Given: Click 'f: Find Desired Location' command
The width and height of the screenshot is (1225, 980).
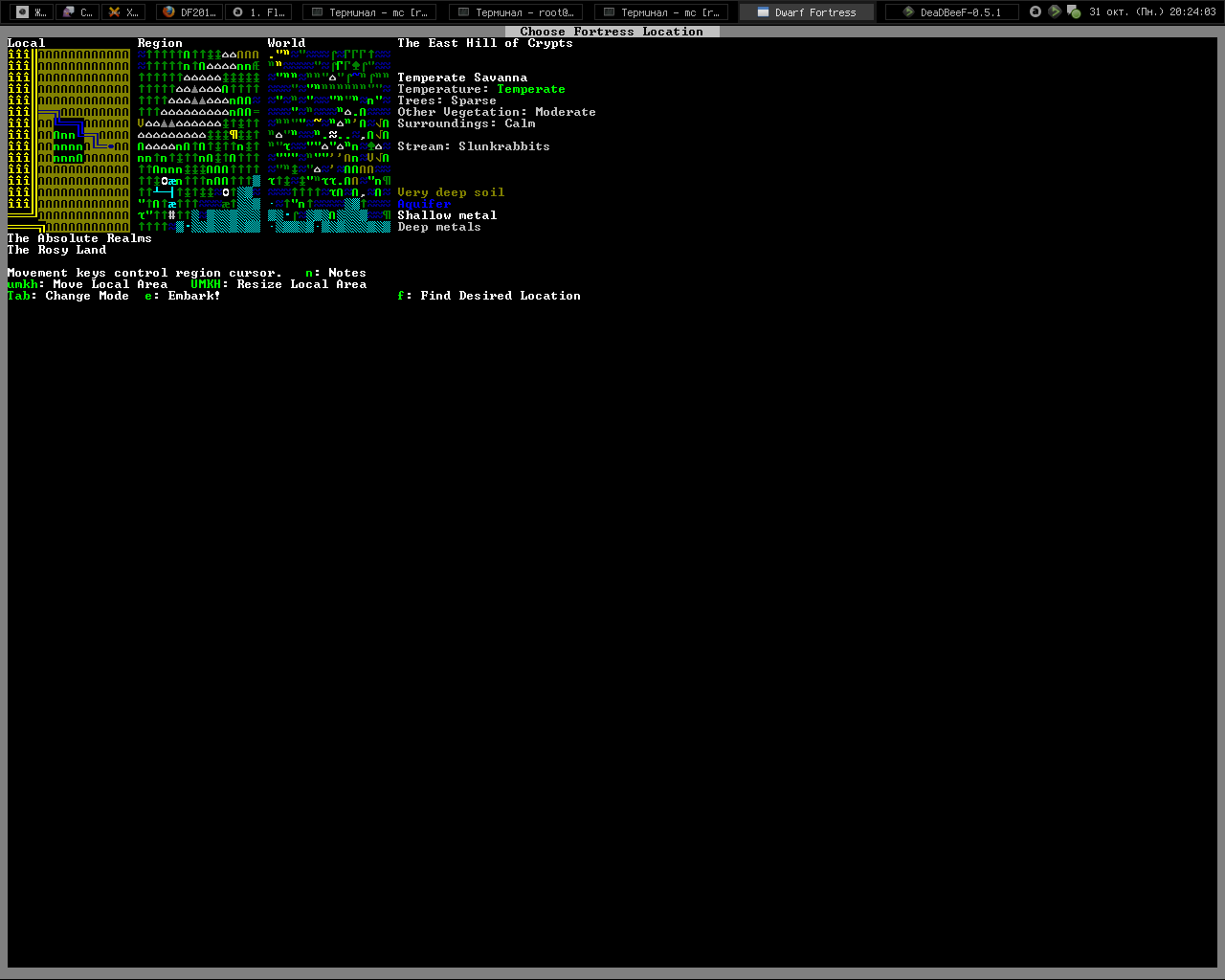Looking at the screenshot, I should point(490,296).
